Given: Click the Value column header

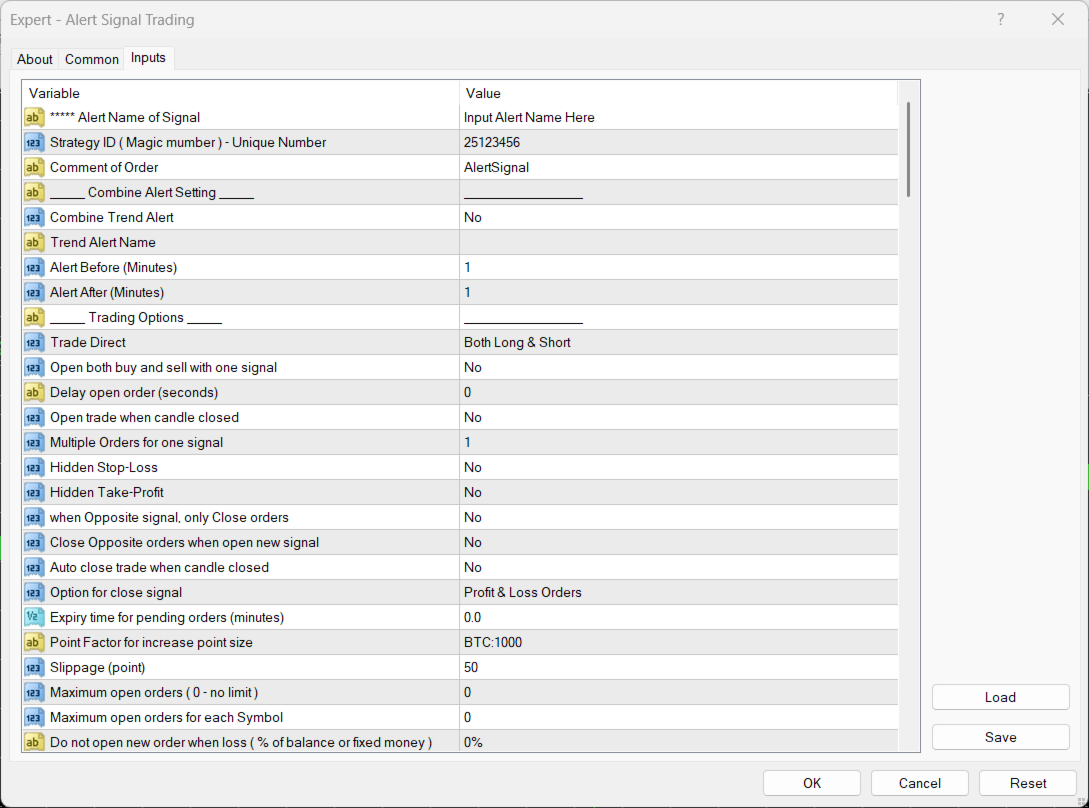Looking at the screenshot, I should [679, 93].
